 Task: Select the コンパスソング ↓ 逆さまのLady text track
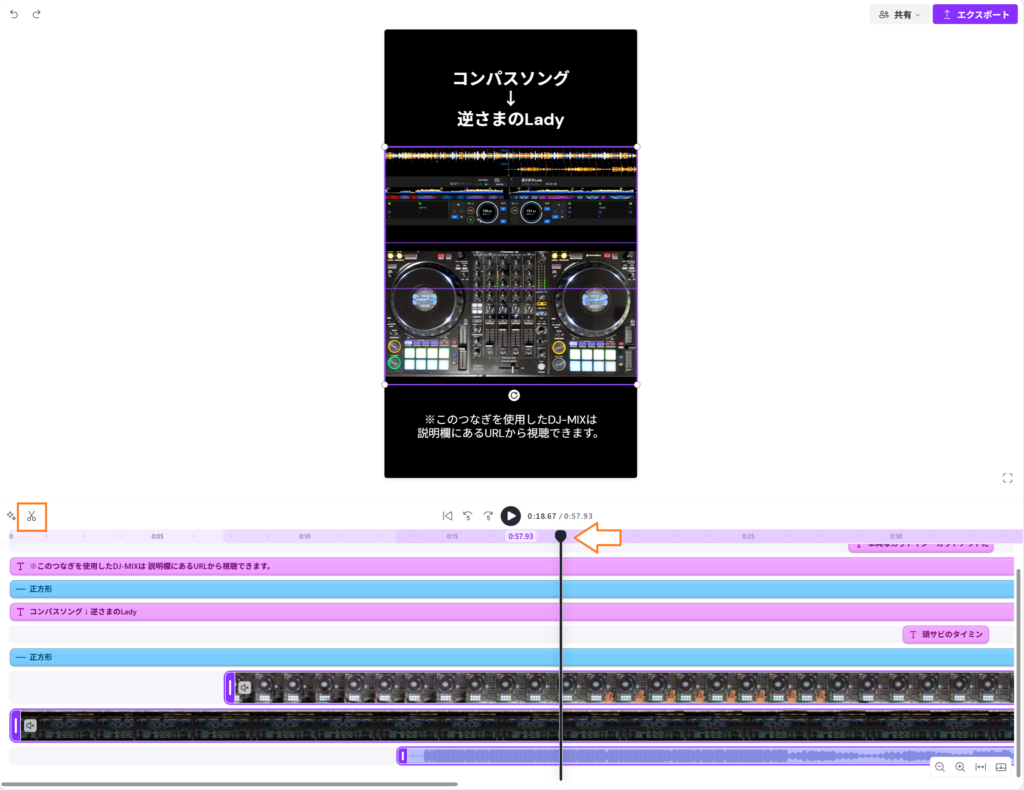tap(500, 611)
